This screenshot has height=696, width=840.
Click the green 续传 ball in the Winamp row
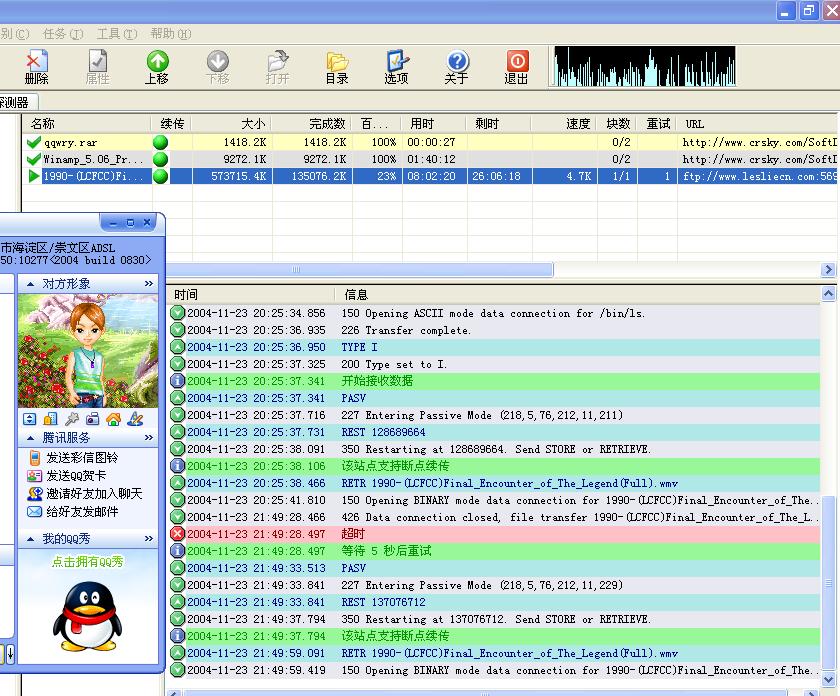[x=160, y=159]
